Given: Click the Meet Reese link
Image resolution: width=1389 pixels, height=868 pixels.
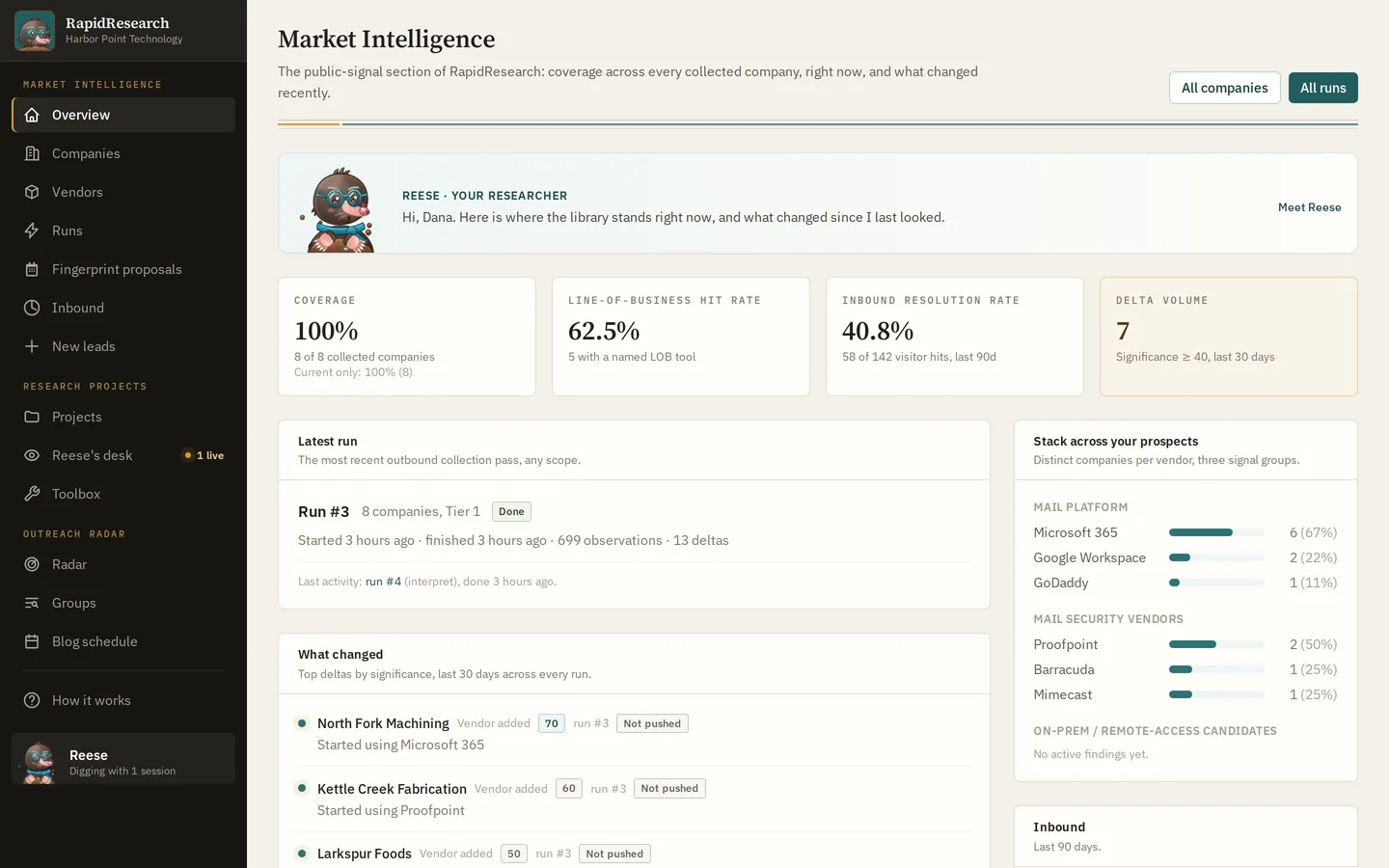Looking at the screenshot, I should click(x=1309, y=207).
